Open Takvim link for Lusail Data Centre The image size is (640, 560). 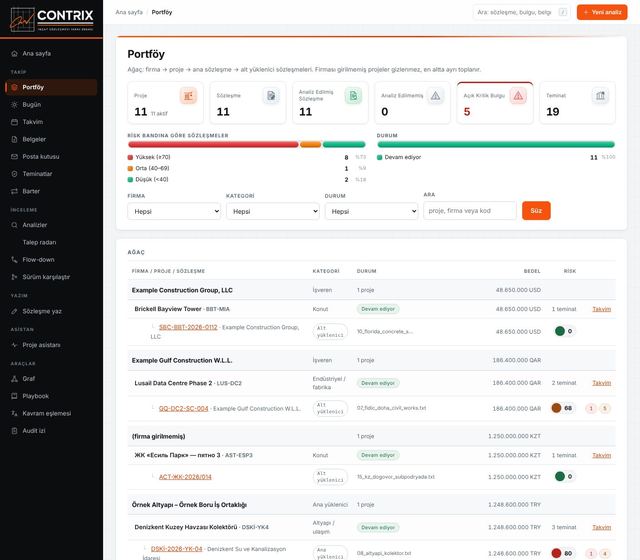pos(602,383)
